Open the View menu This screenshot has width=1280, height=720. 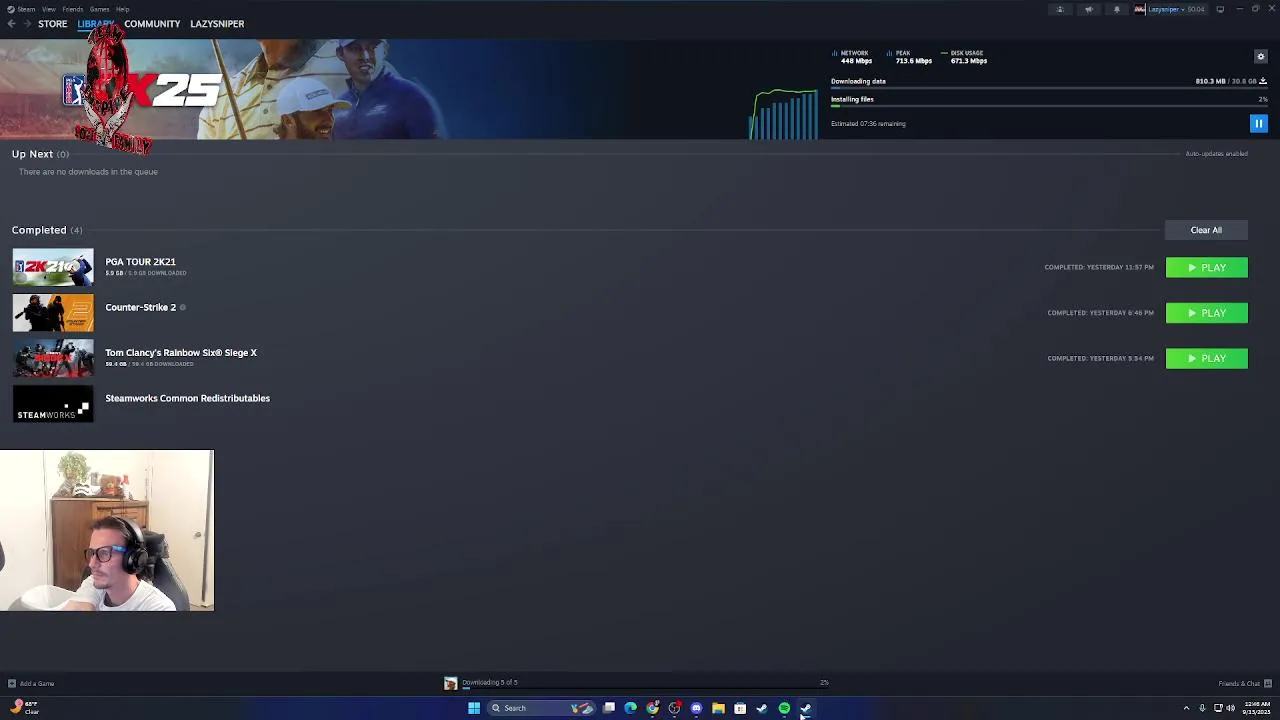click(x=48, y=9)
